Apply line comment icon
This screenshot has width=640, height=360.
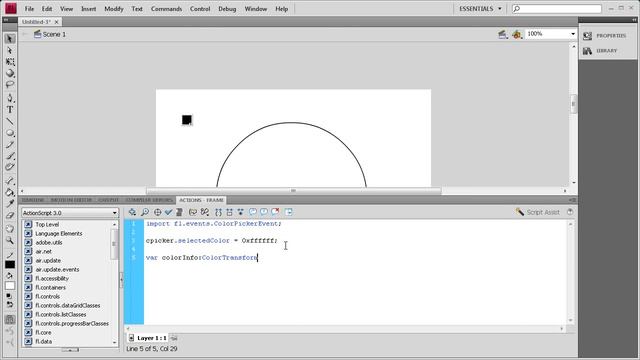[x=264, y=212]
